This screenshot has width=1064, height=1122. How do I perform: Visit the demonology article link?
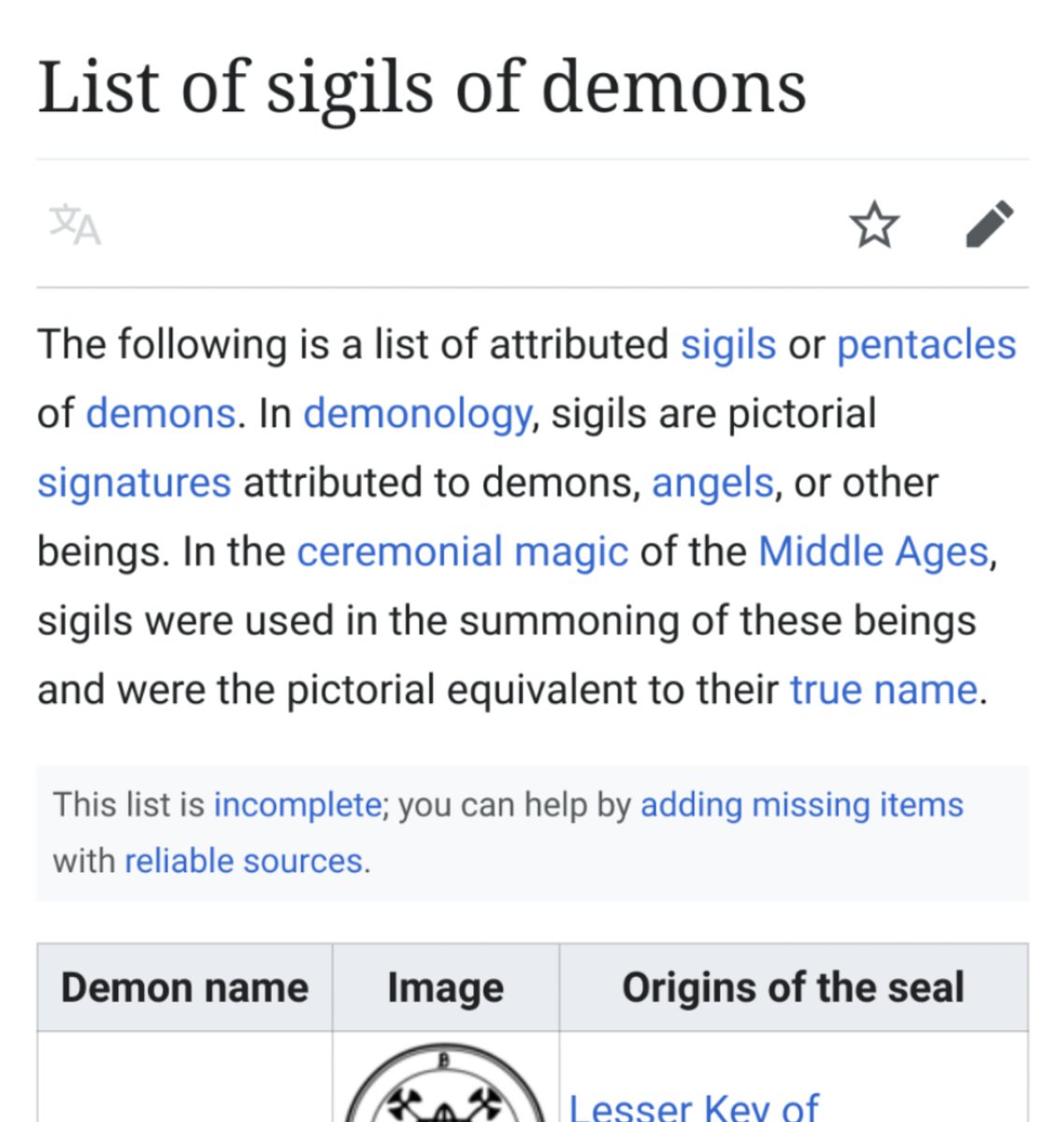coord(417,413)
